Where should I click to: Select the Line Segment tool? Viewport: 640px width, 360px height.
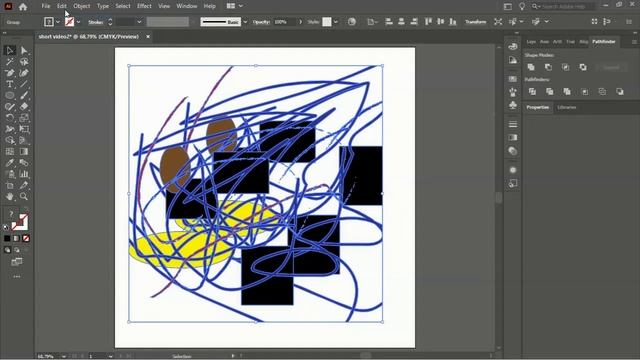(24, 84)
